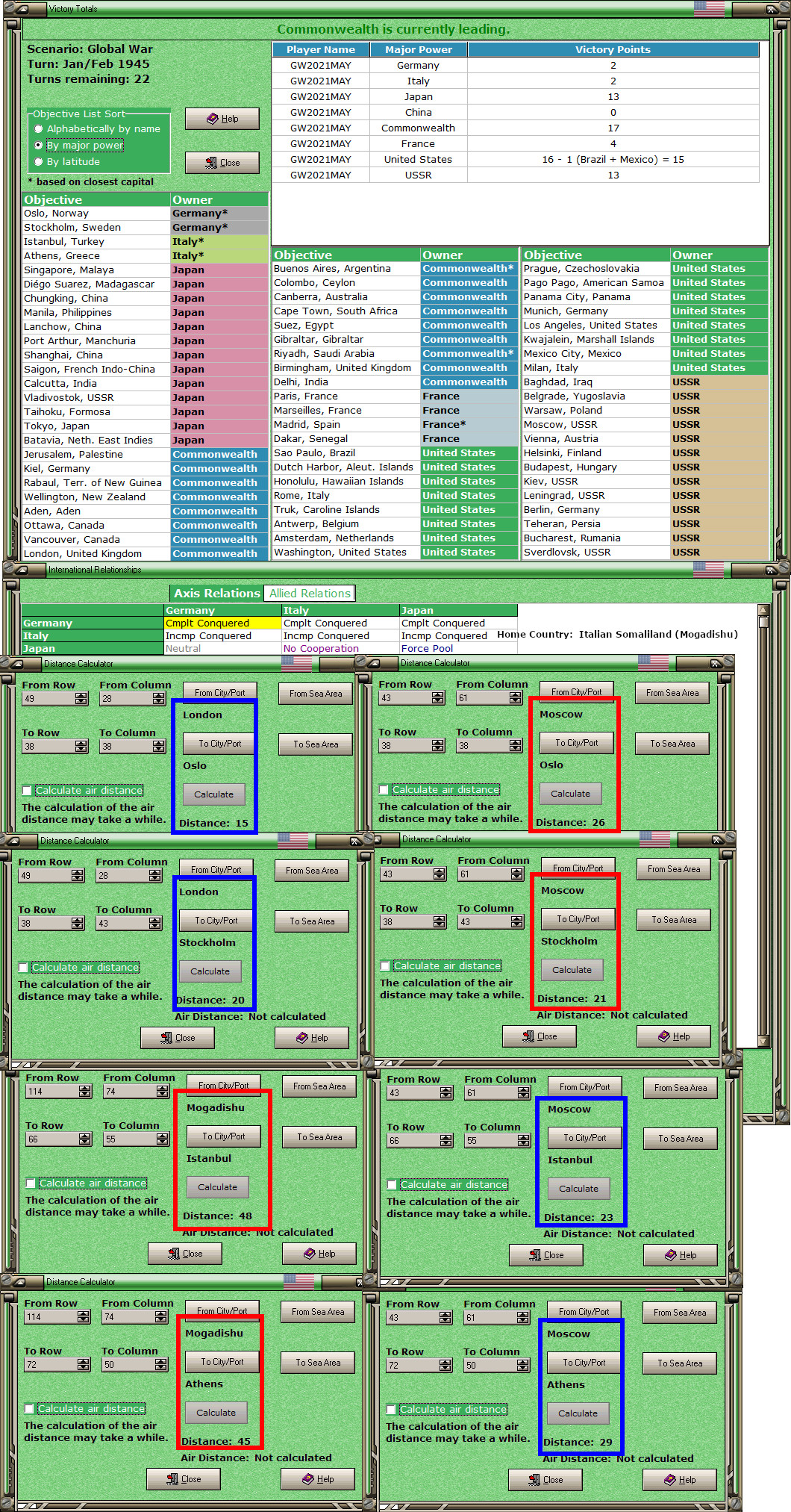The image size is (791, 1512).
Task: Open Help in the Mogadishu-to-Istanbul calculator
Action: 319,1254
